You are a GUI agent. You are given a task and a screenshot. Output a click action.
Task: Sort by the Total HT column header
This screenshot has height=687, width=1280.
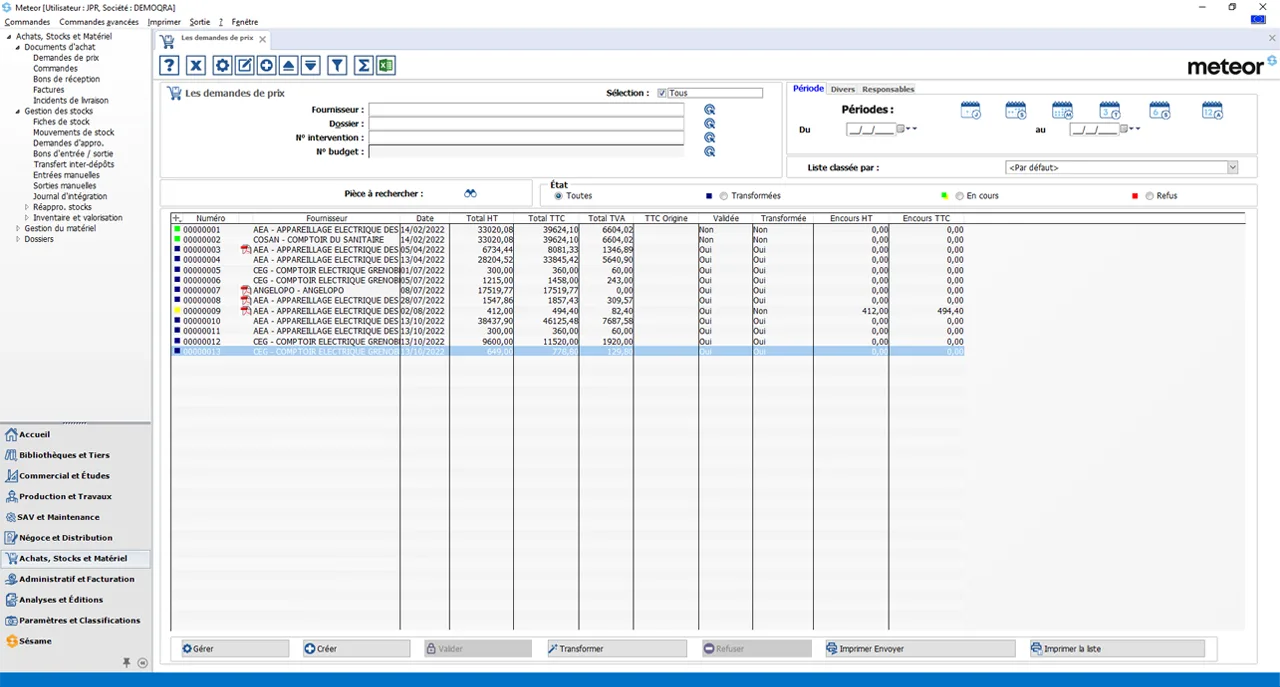click(482, 218)
